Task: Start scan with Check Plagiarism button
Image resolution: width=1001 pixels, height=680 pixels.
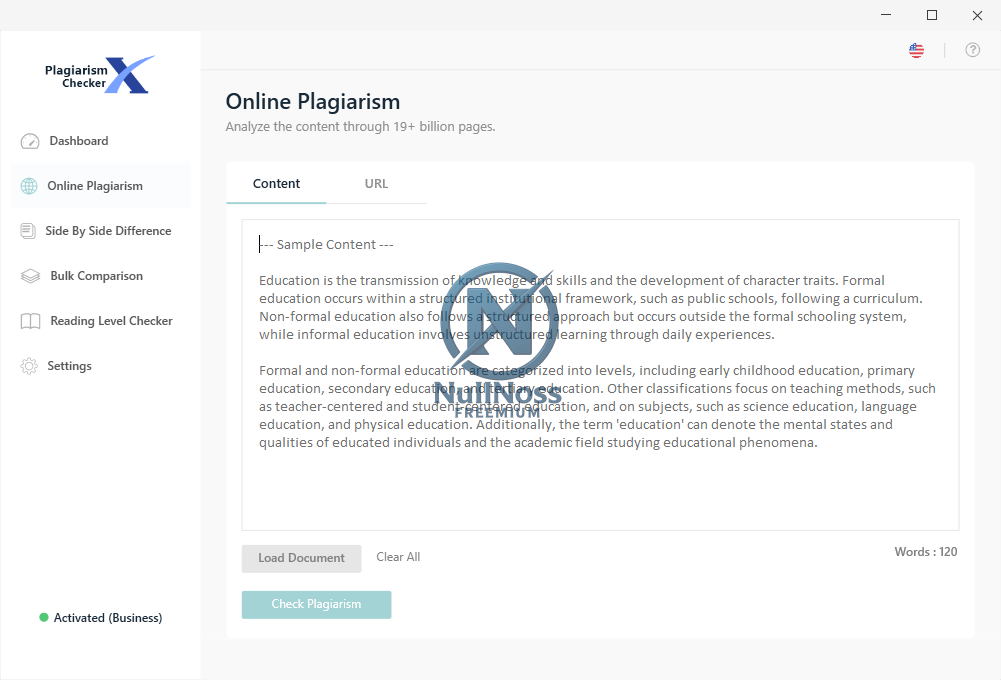Action: (316, 605)
